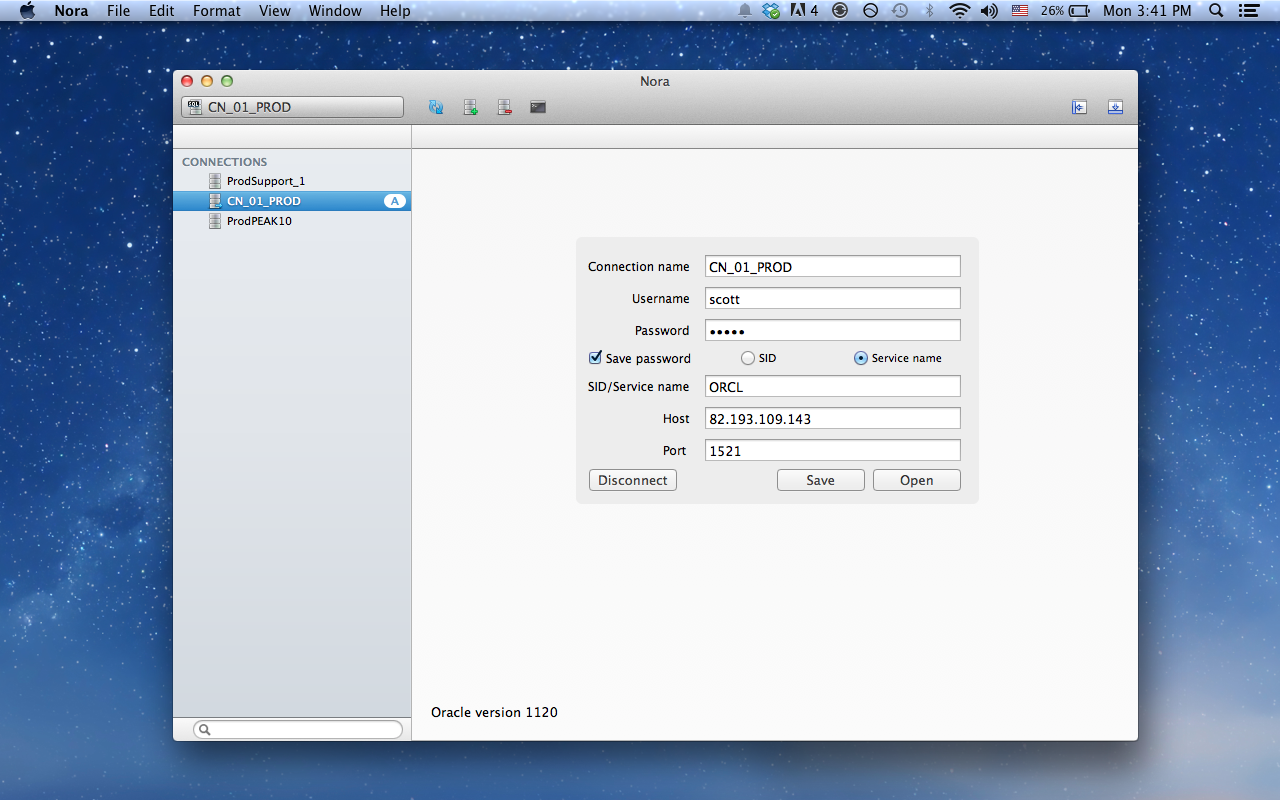
Task: Open the Format menu
Action: pyautogui.click(x=217, y=11)
